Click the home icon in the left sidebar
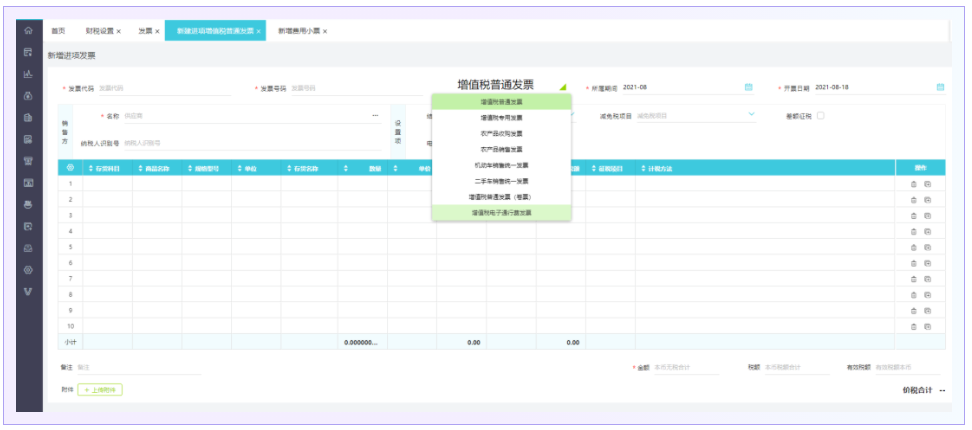Viewport: 972px width, 430px height. (28, 31)
